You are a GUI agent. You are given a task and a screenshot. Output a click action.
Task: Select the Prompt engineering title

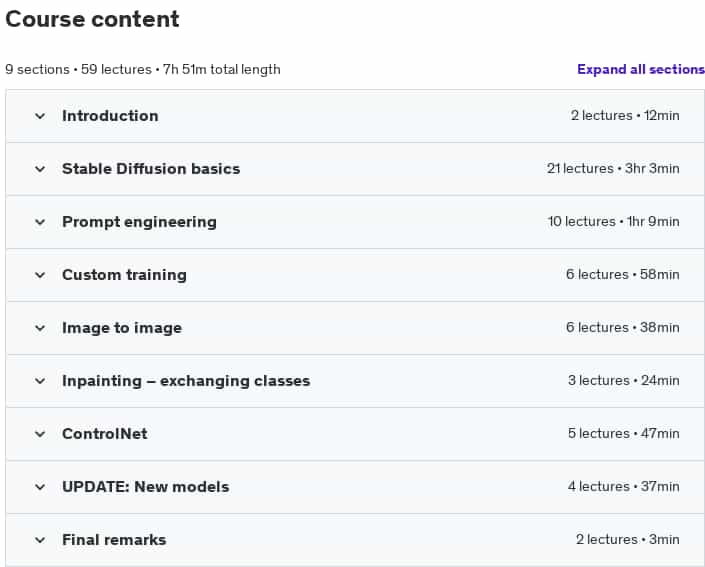point(139,222)
